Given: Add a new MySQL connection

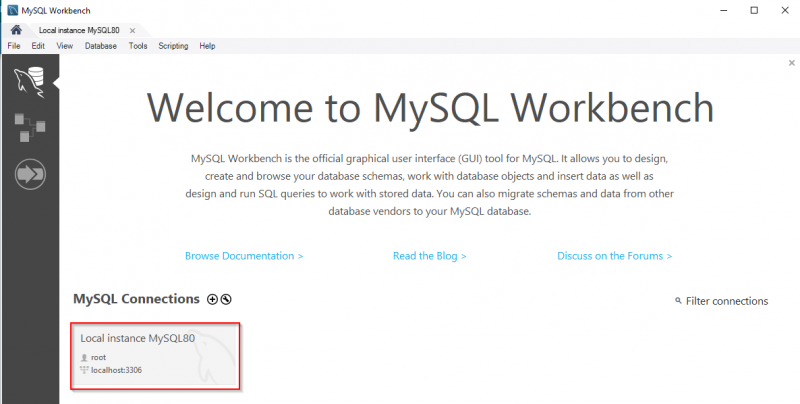Looking at the screenshot, I should (212, 299).
